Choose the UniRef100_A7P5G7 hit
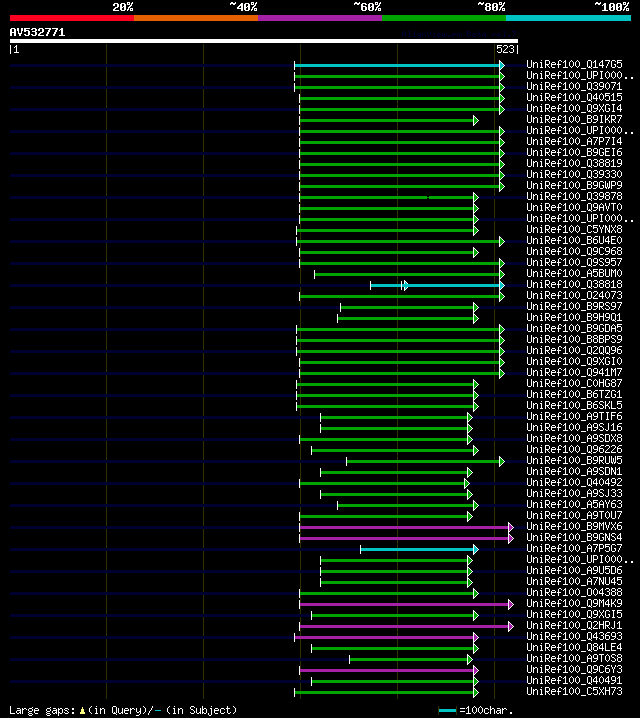The height and width of the screenshot is (718, 640). [574, 548]
